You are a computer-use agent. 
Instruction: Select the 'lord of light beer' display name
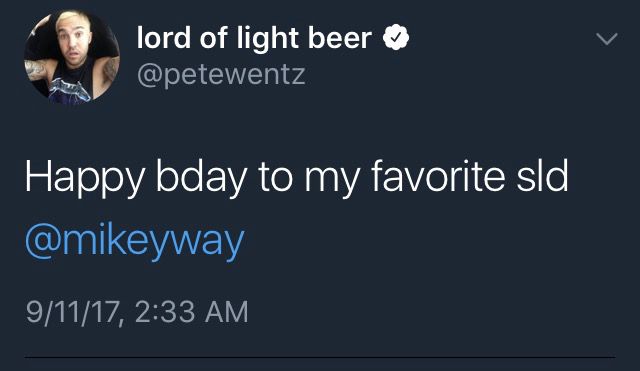coord(254,38)
